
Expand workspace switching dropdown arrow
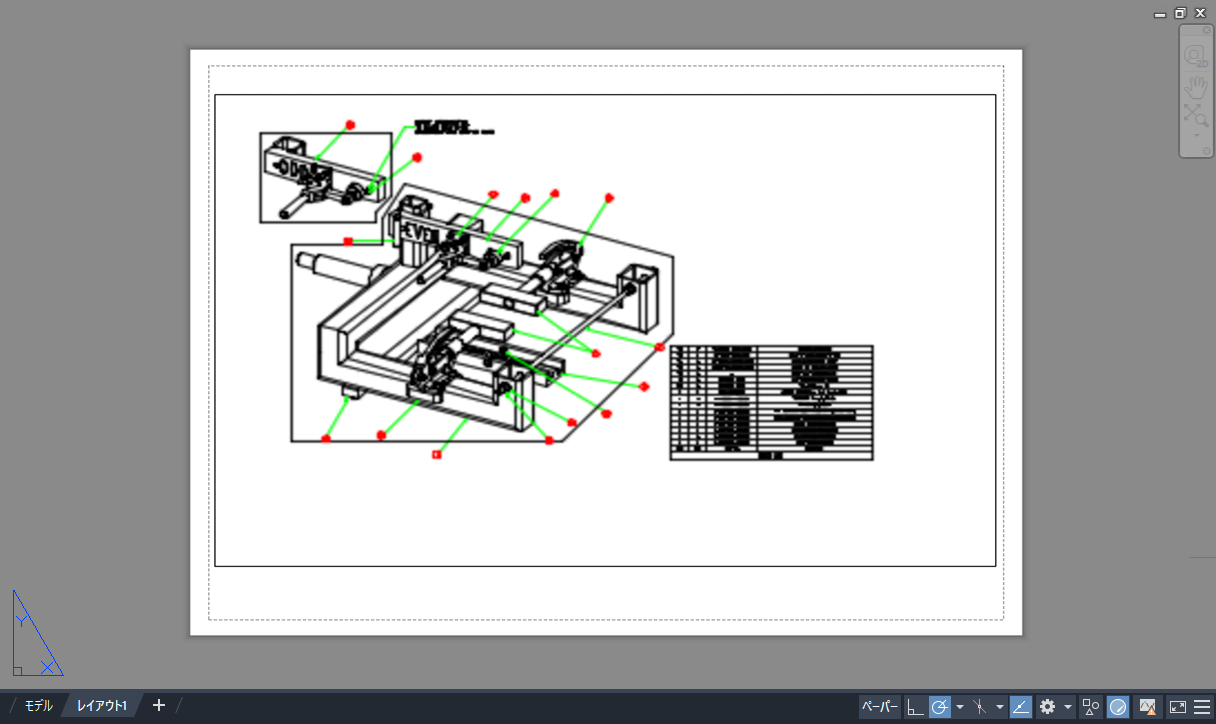(x=1068, y=707)
